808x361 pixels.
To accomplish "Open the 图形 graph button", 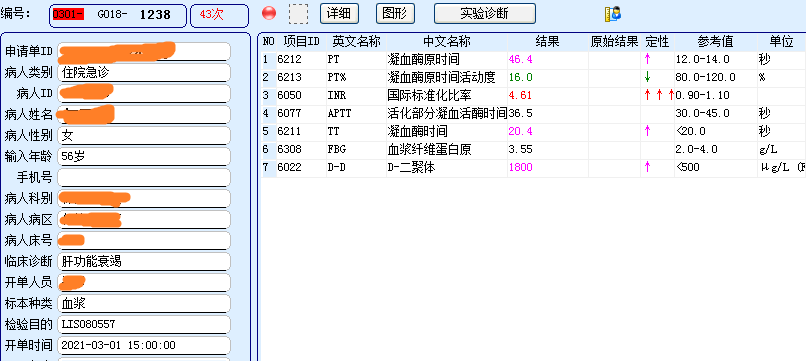I will (395, 13).
